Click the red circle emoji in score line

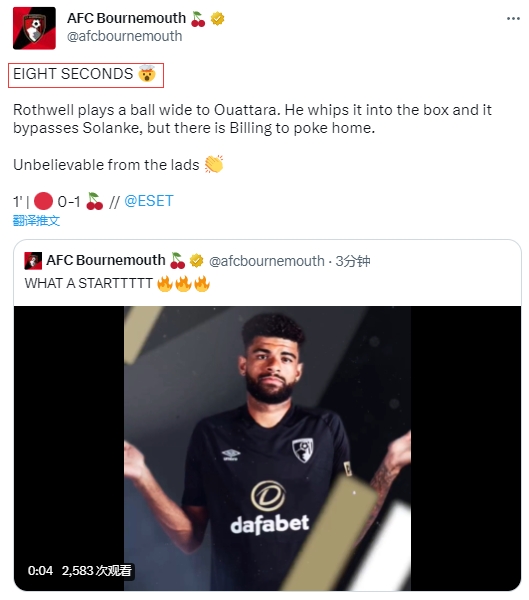(43, 201)
